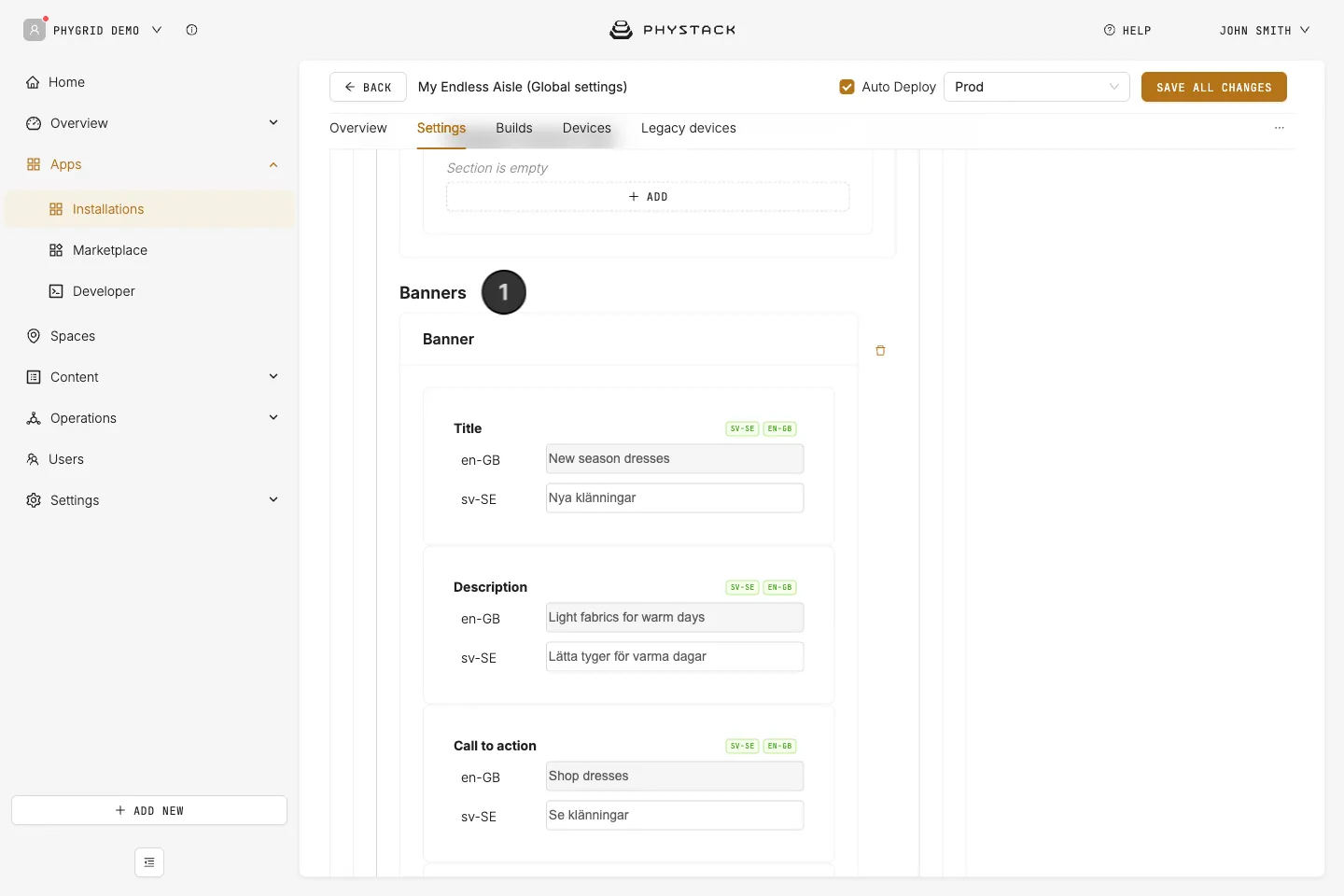The width and height of the screenshot is (1344, 896).
Task: Go back using the Back button
Action: (368, 87)
